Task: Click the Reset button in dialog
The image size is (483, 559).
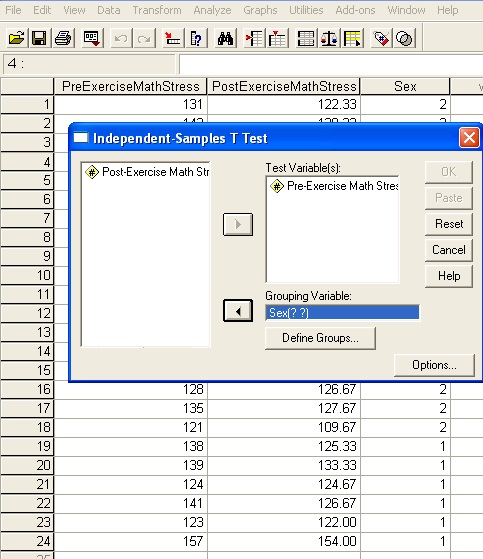Action: click(449, 224)
